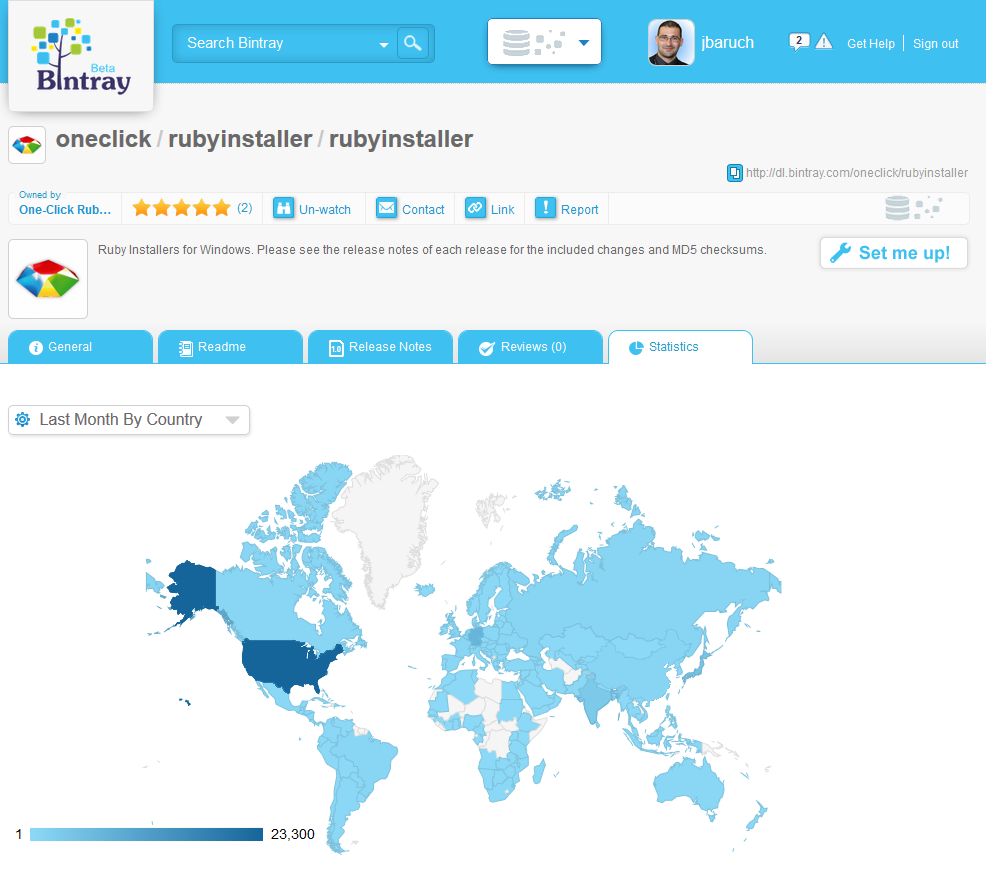The height and width of the screenshot is (879, 986).
Task: Click the binoculars Un-watch icon
Action: pyautogui.click(x=284, y=208)
